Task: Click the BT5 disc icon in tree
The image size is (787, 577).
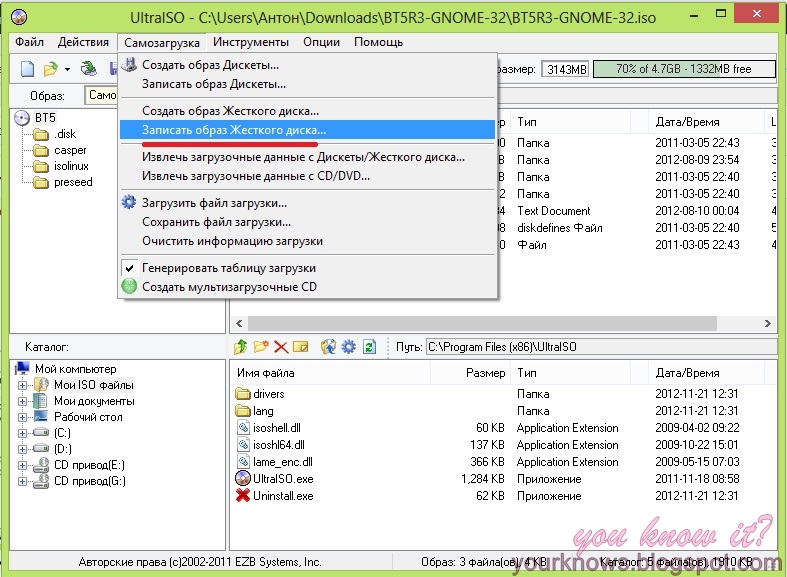Action: [22, 118]
